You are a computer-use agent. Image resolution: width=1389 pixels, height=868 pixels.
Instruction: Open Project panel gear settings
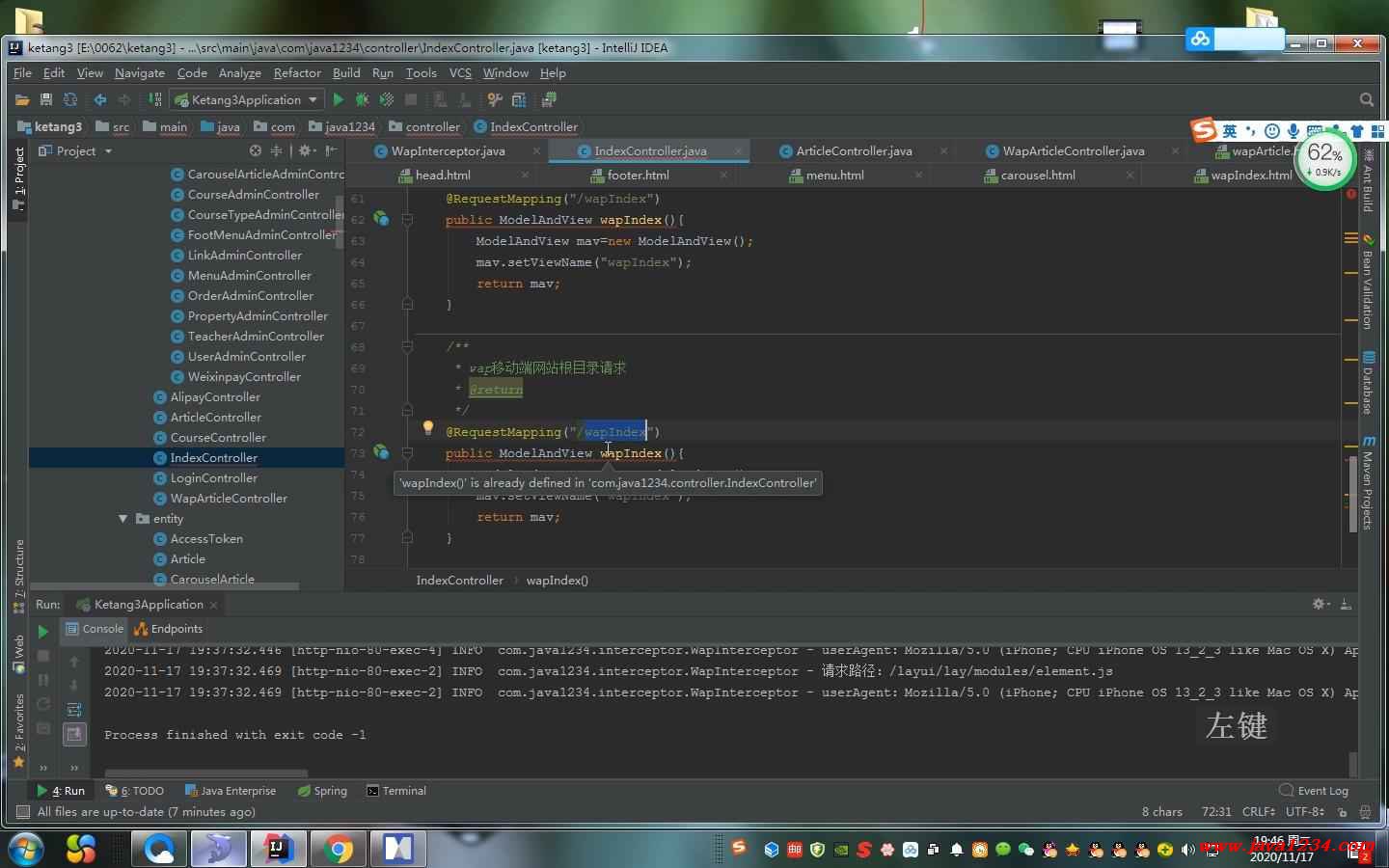[x=306, y=150]
